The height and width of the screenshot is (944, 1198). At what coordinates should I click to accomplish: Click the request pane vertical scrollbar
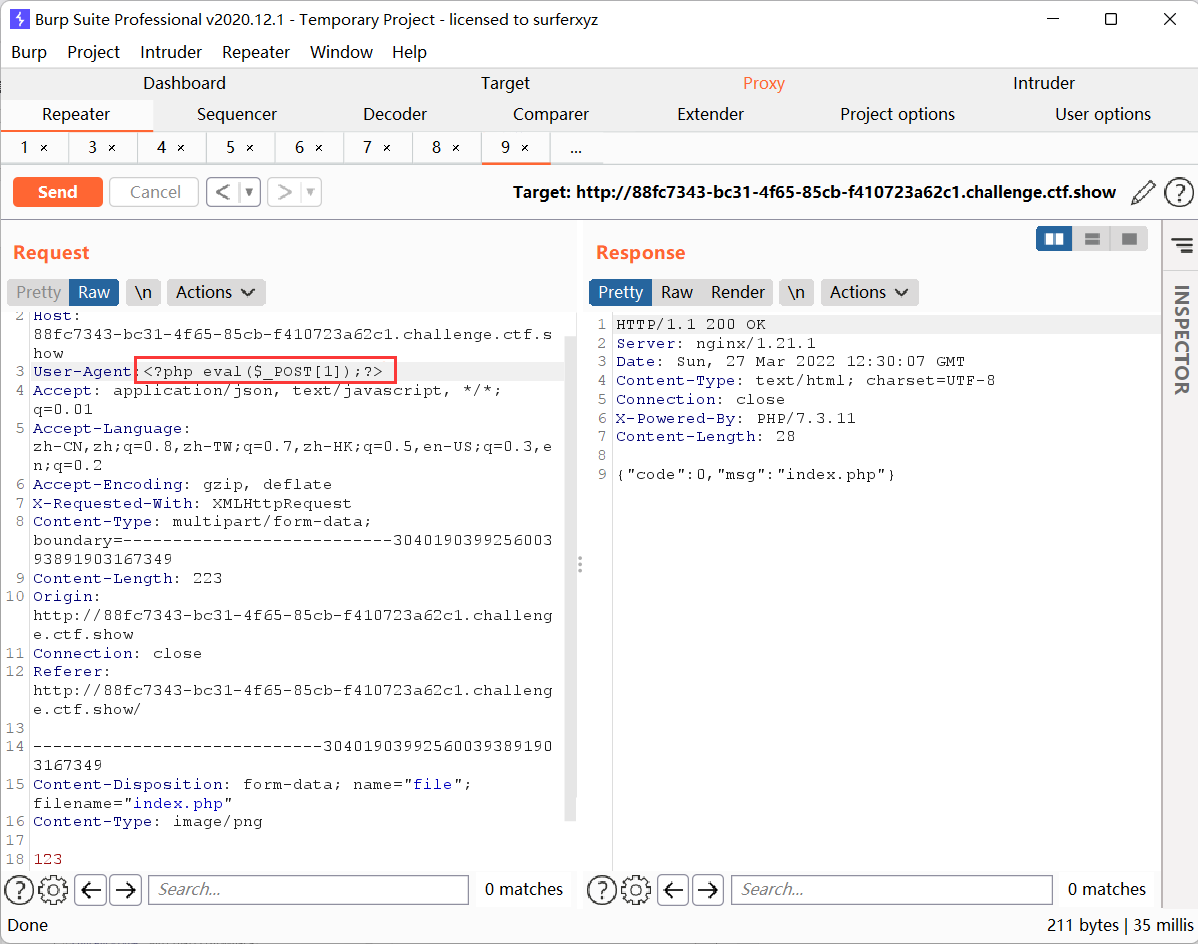pyautogui.click(x=570, y=578)
